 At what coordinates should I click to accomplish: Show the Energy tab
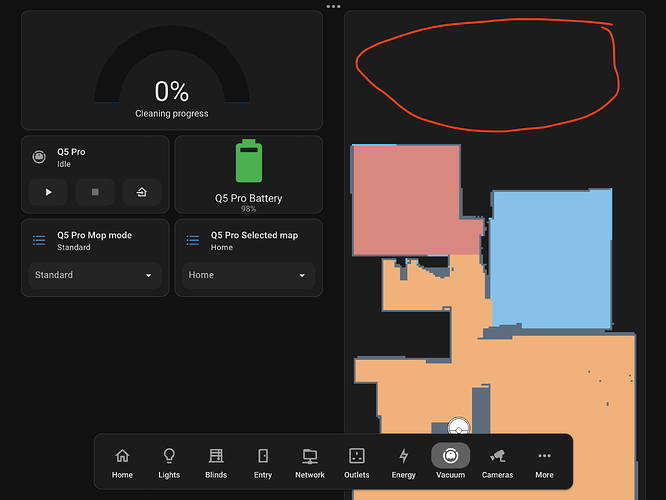click(404, 462)
